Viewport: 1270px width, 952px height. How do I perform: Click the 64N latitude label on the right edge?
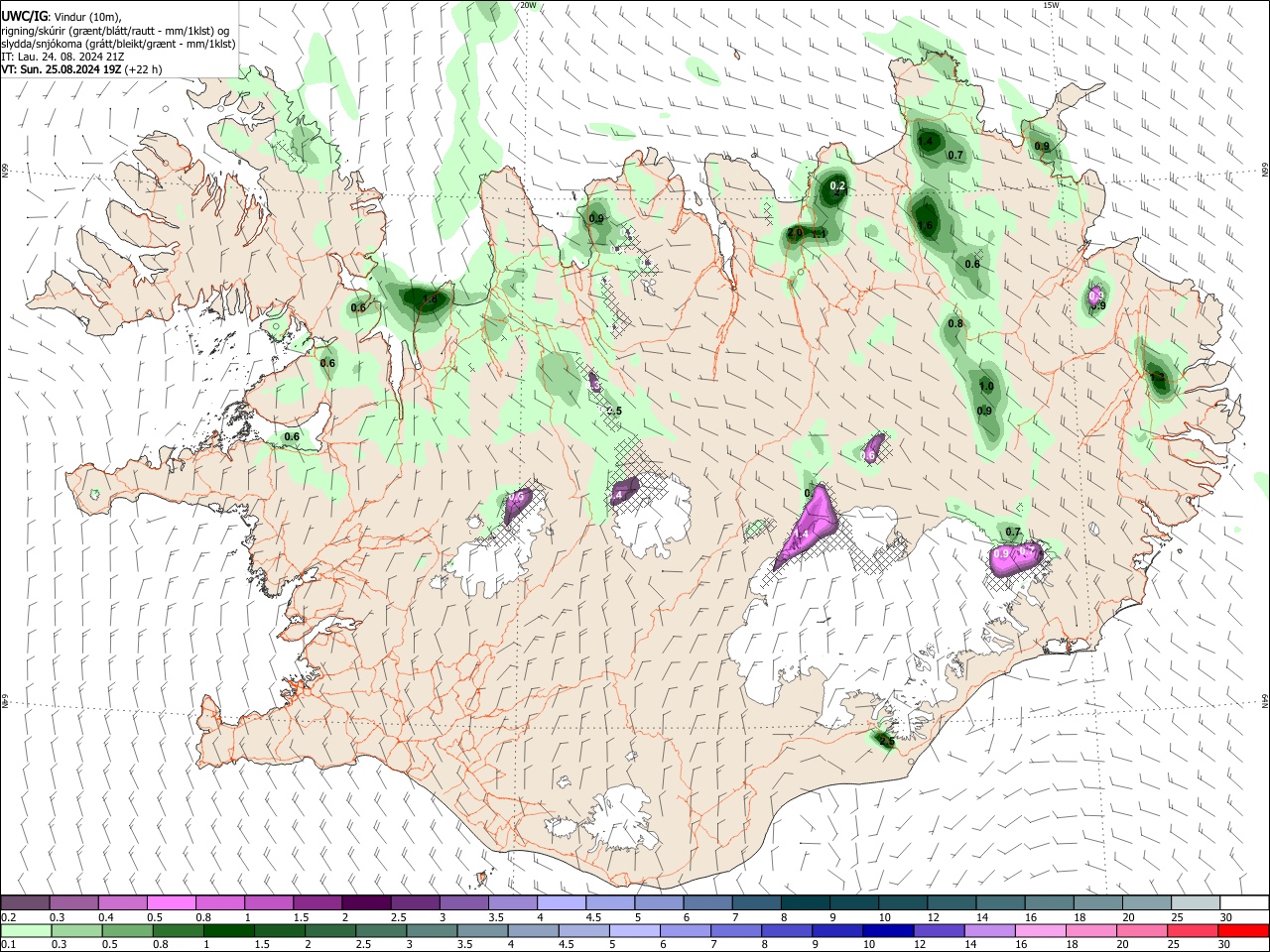(x=1264, y=701)
